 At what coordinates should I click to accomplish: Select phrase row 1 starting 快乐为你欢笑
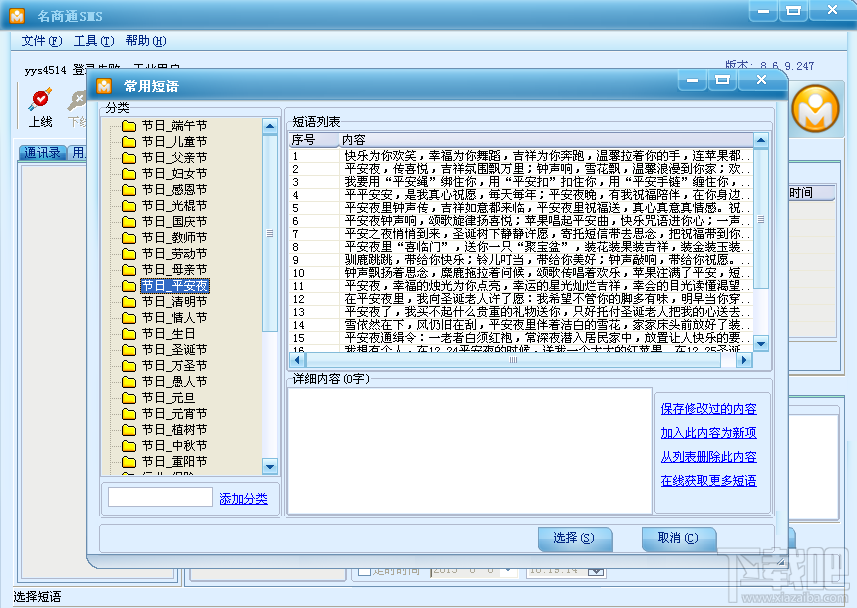(521, 156)
